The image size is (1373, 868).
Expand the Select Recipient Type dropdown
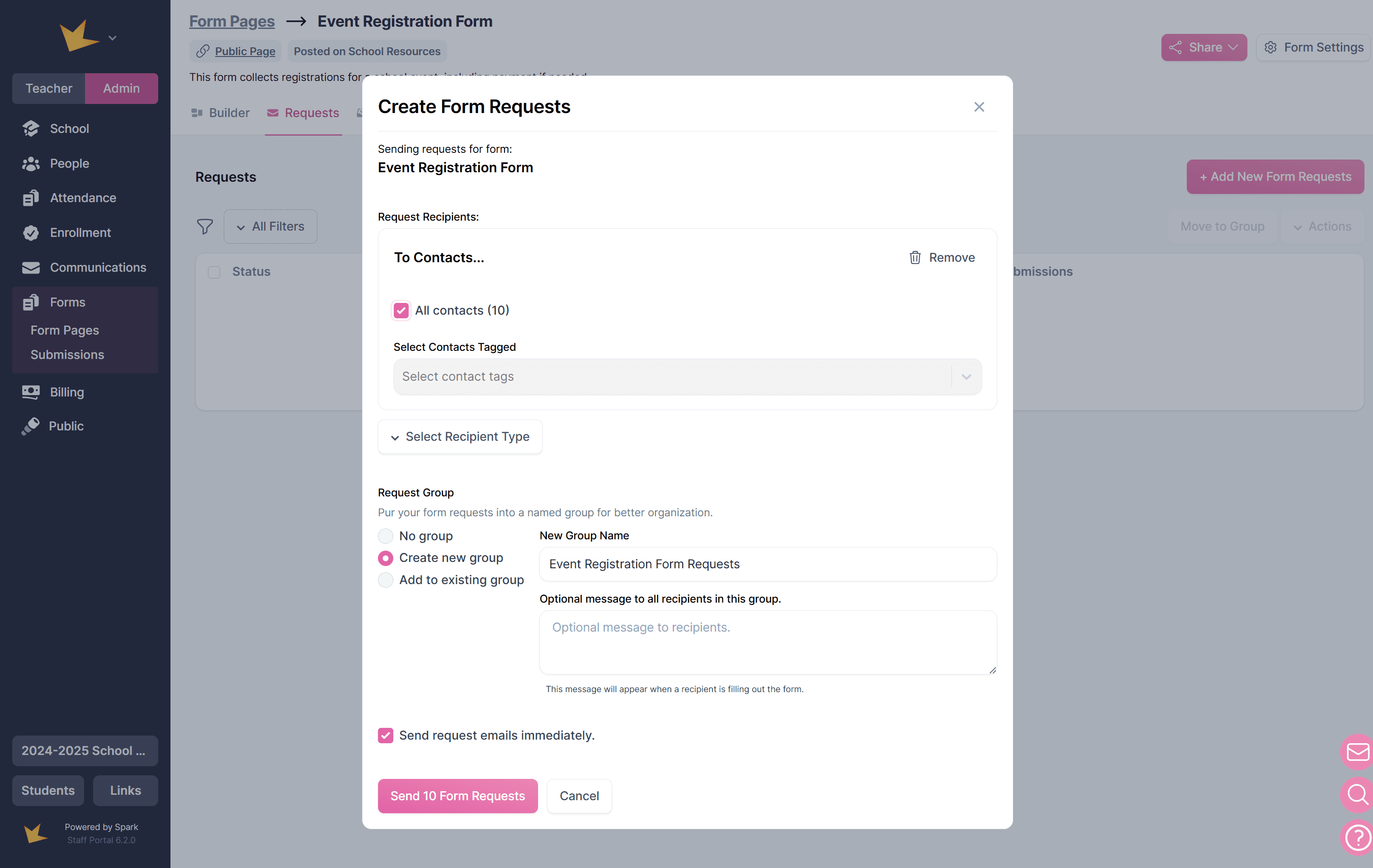point(460,437)
